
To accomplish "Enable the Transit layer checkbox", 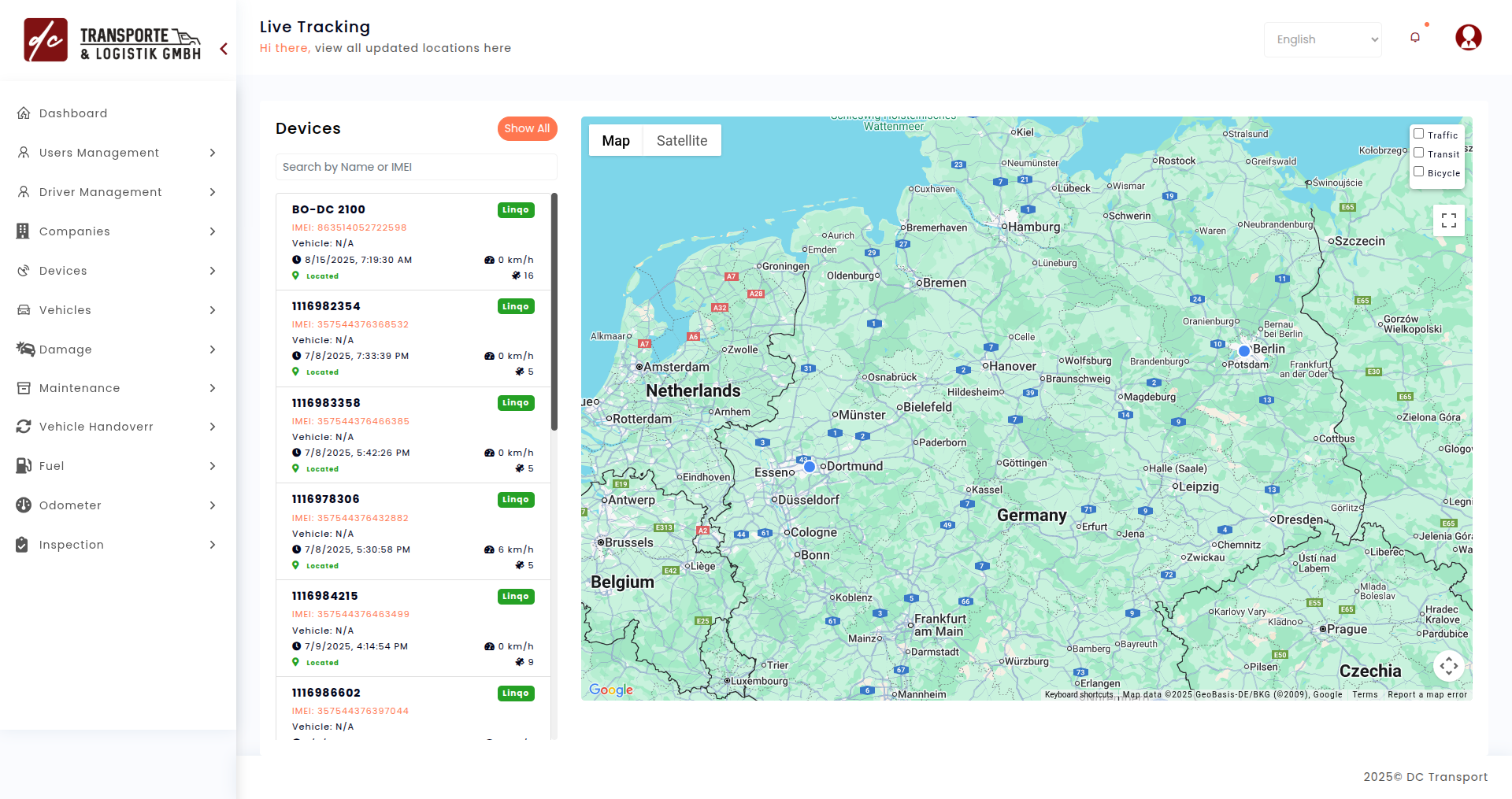I will click(1418, 153).
